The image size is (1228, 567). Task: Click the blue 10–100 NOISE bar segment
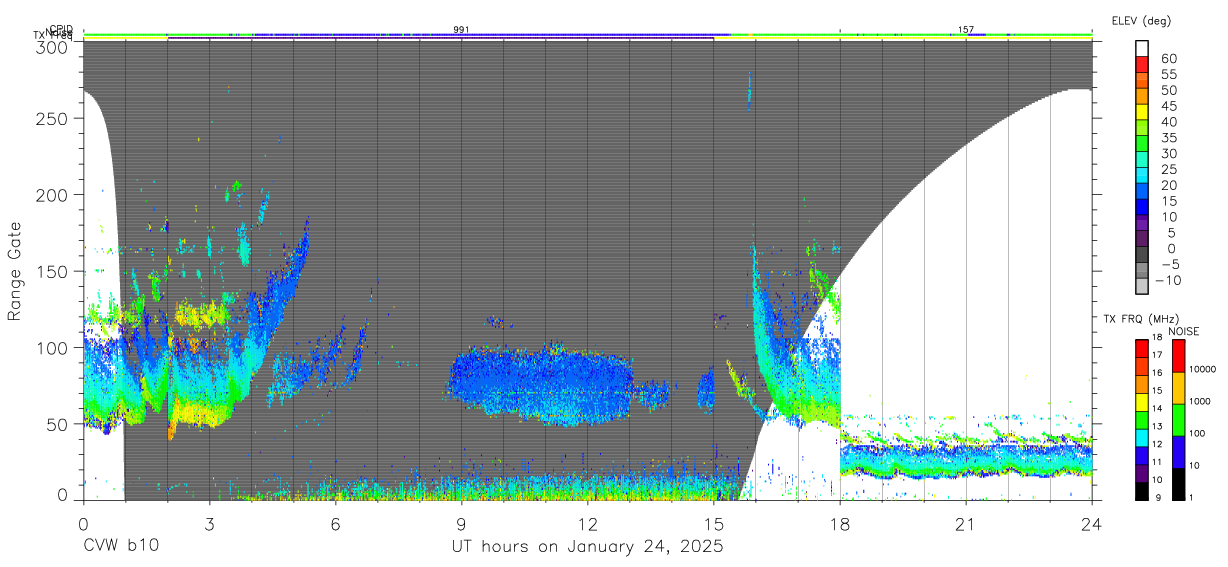(x=1178, y=452)
